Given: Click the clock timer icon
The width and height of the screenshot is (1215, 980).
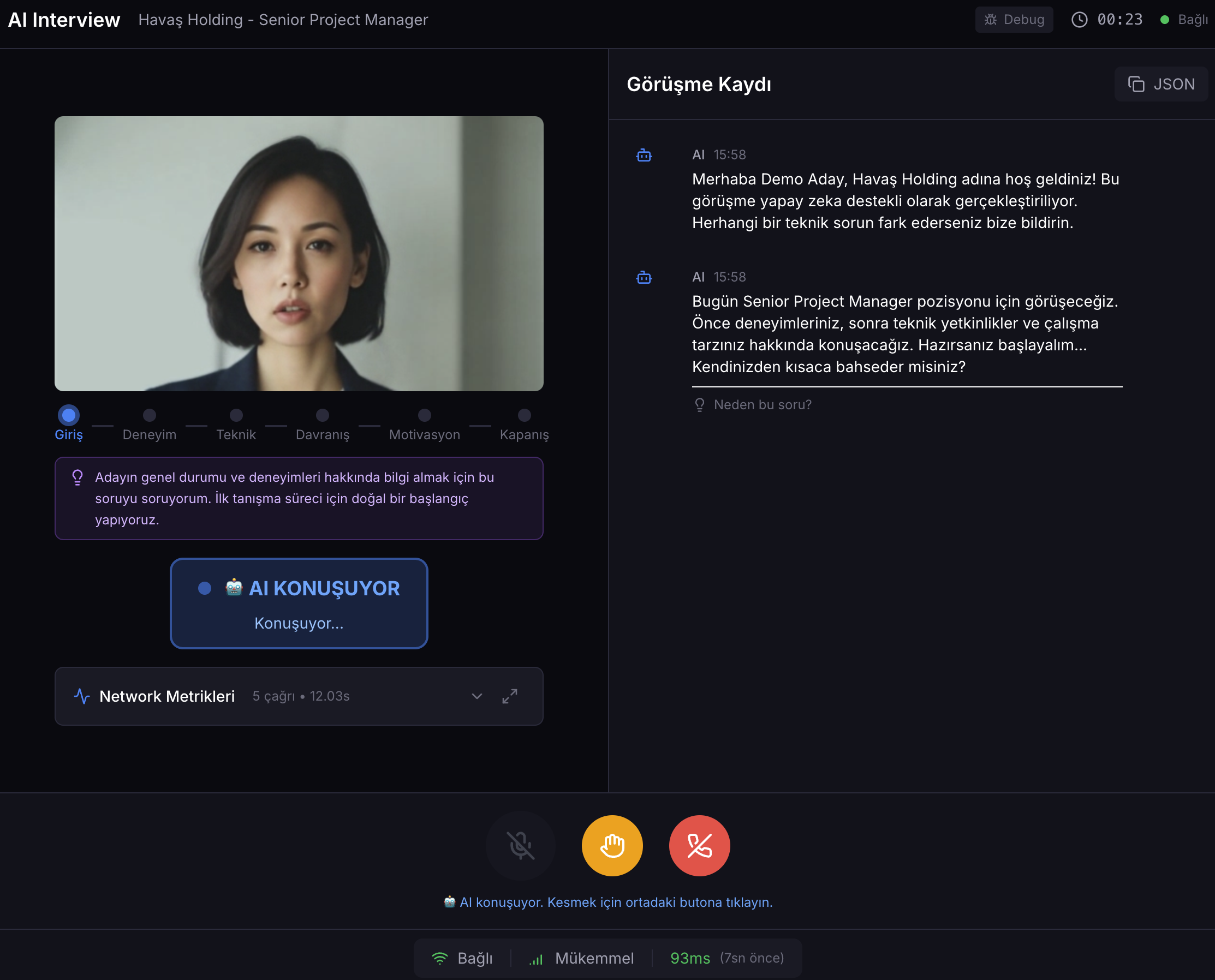Looking at the screenshot, I should 1079,20.
